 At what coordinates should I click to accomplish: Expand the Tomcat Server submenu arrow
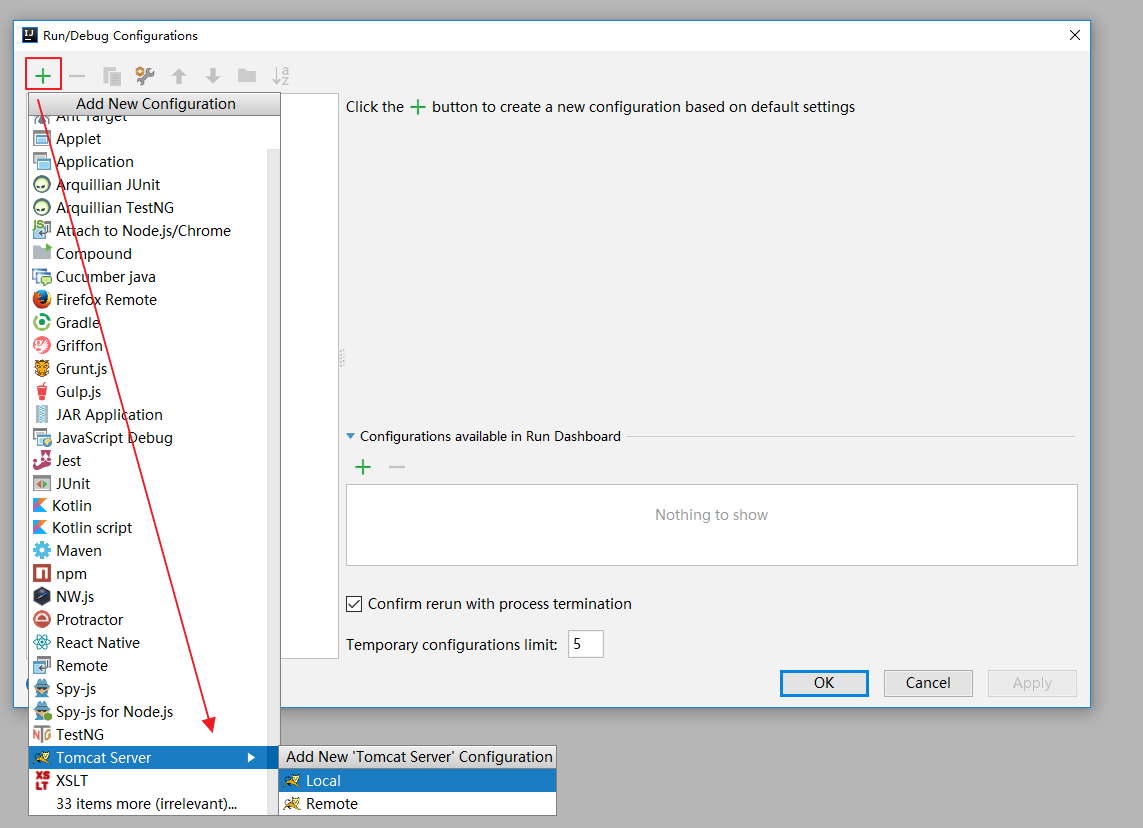click(x=251, y=757)
